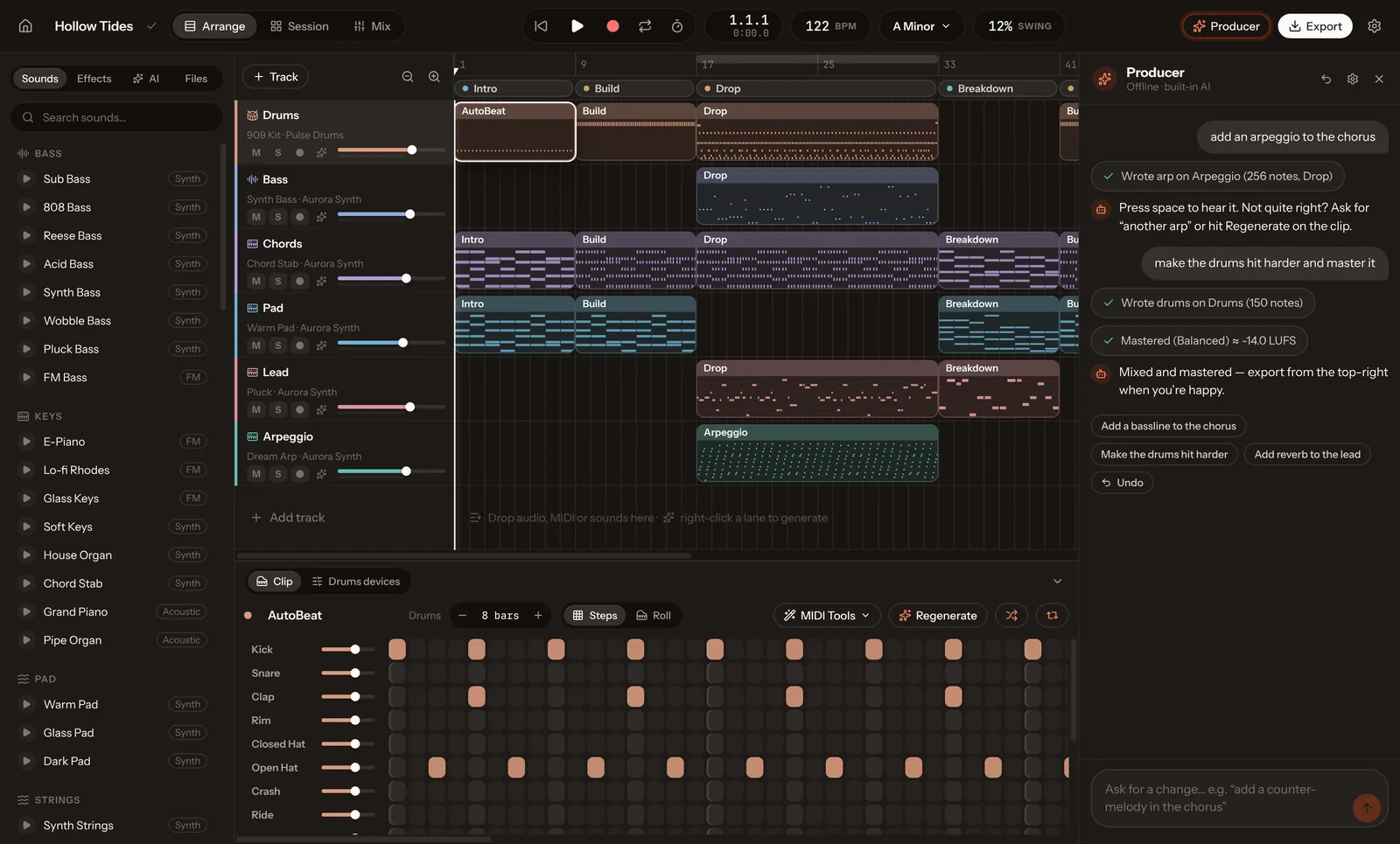Switch to the Session view
Viewport: 1400px width, 844px height.
tap(300, 26)
